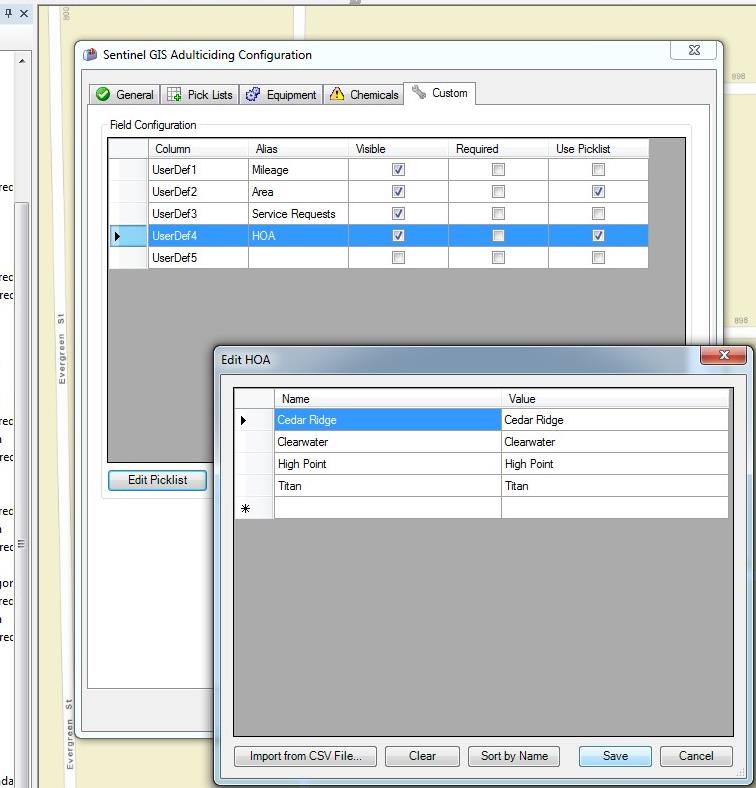756x788 pixels.
Task: Enable Use Picklist for Service Requests row
Action: tap(598, 214)
